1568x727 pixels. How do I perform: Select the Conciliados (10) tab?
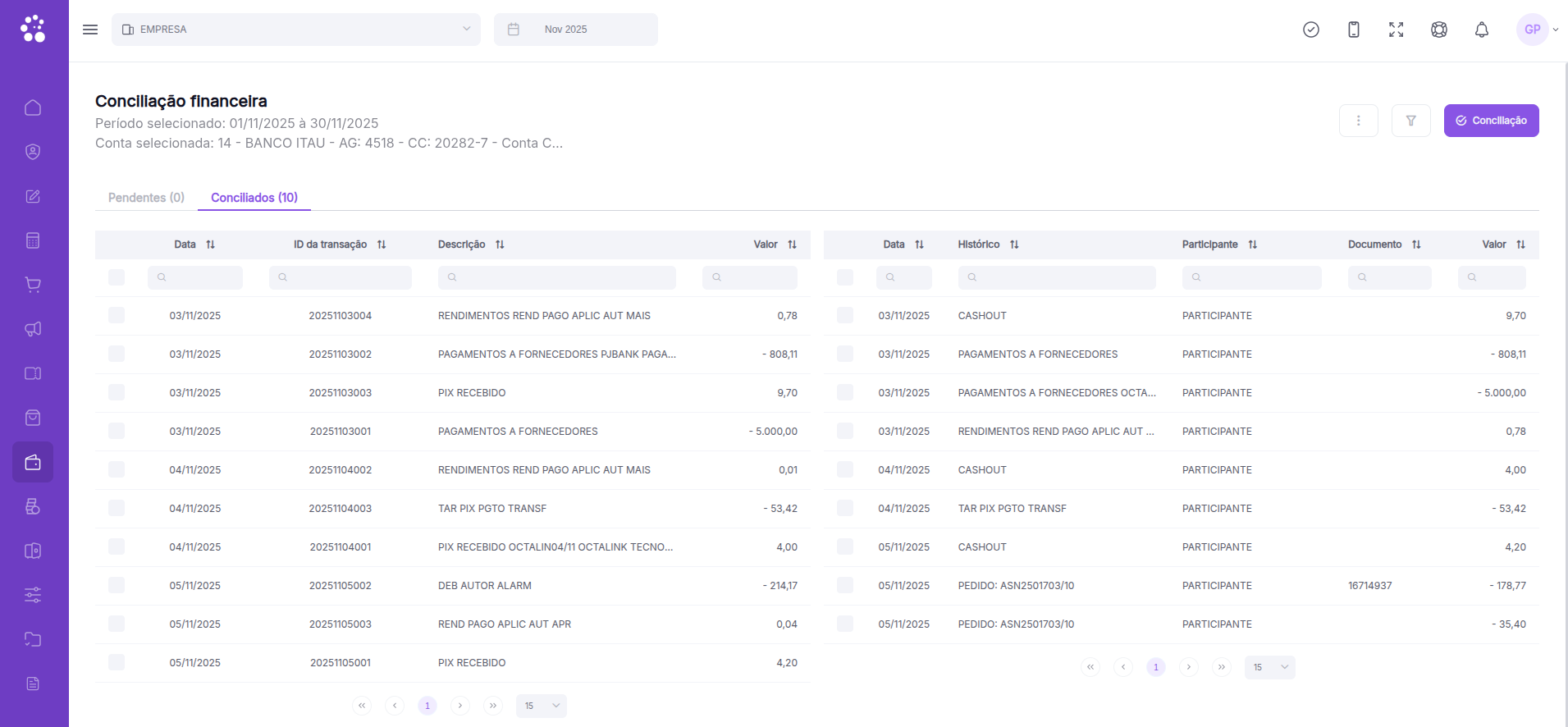(254, 198)
